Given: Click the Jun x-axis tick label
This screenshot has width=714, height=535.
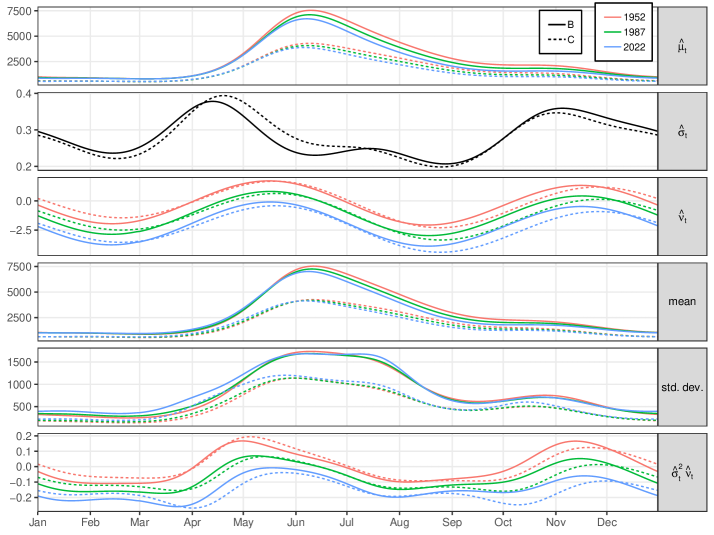Looking at the screenshot, I should click(x=295, y=522).
